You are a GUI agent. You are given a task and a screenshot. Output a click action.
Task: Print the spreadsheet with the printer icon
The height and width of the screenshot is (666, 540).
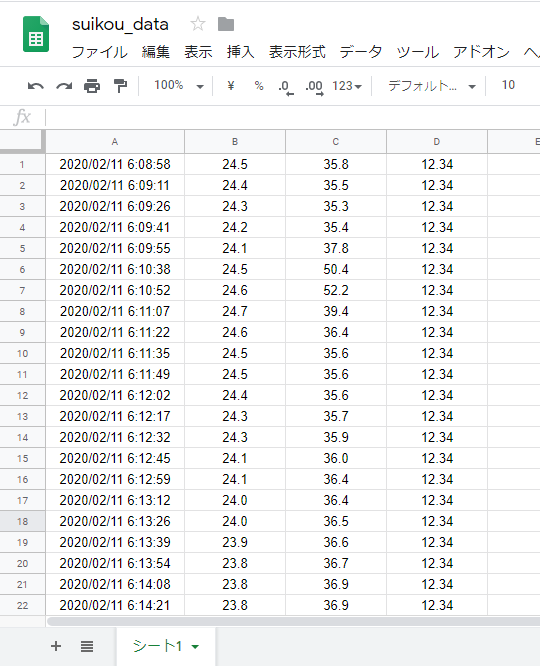coord(92,86)
